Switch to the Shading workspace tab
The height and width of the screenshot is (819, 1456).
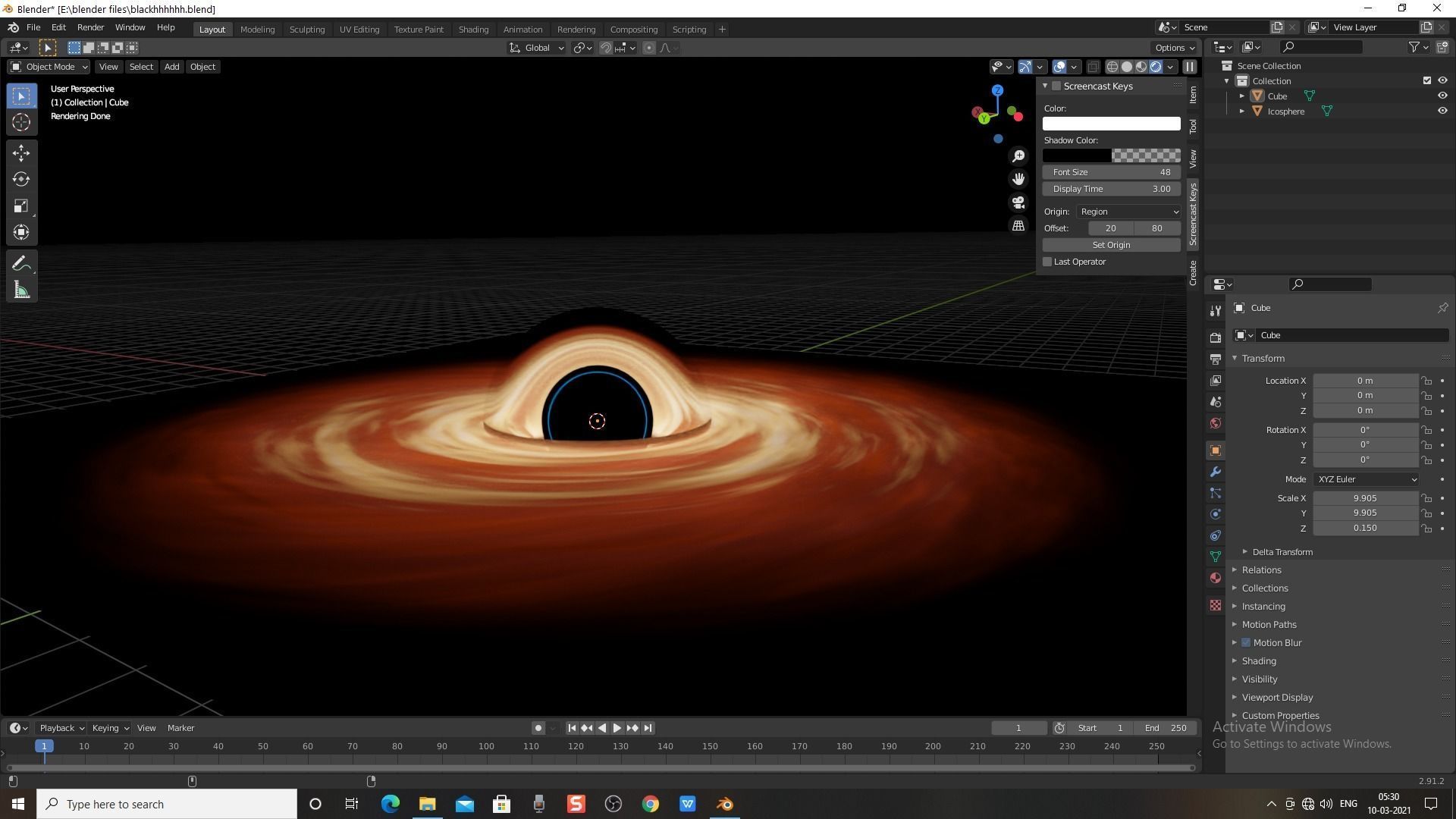[473, 30]
